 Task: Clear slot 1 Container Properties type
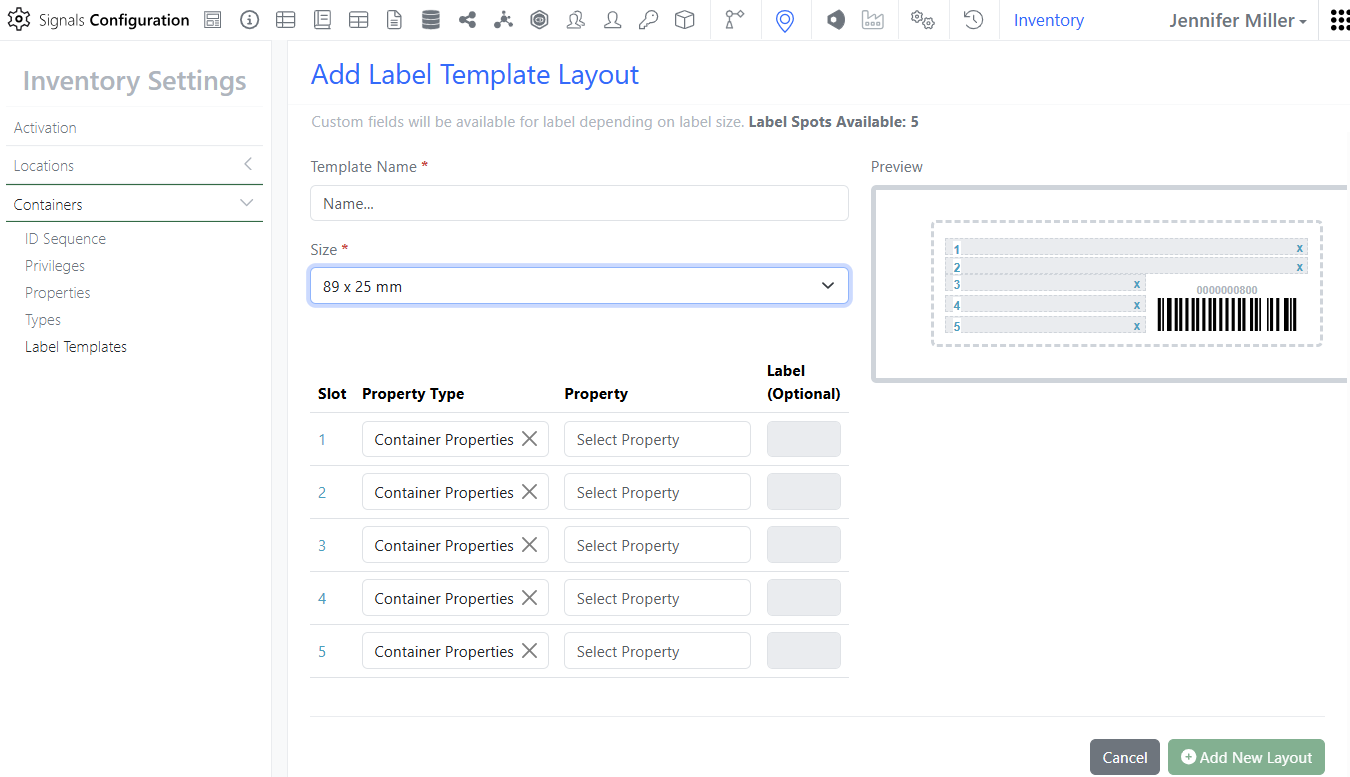pos(530,439)
